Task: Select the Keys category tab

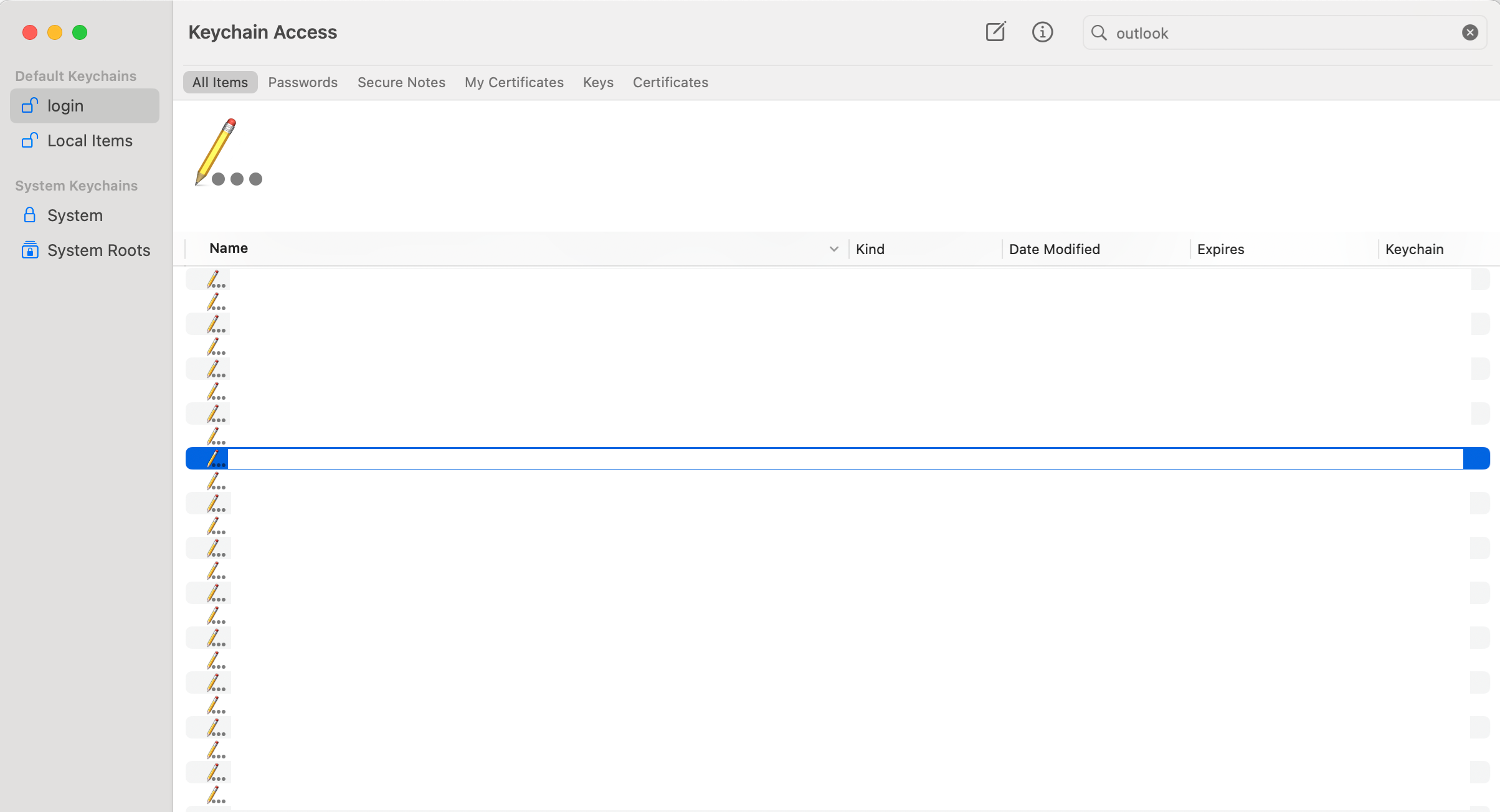Action: click(x=598, y=82)
